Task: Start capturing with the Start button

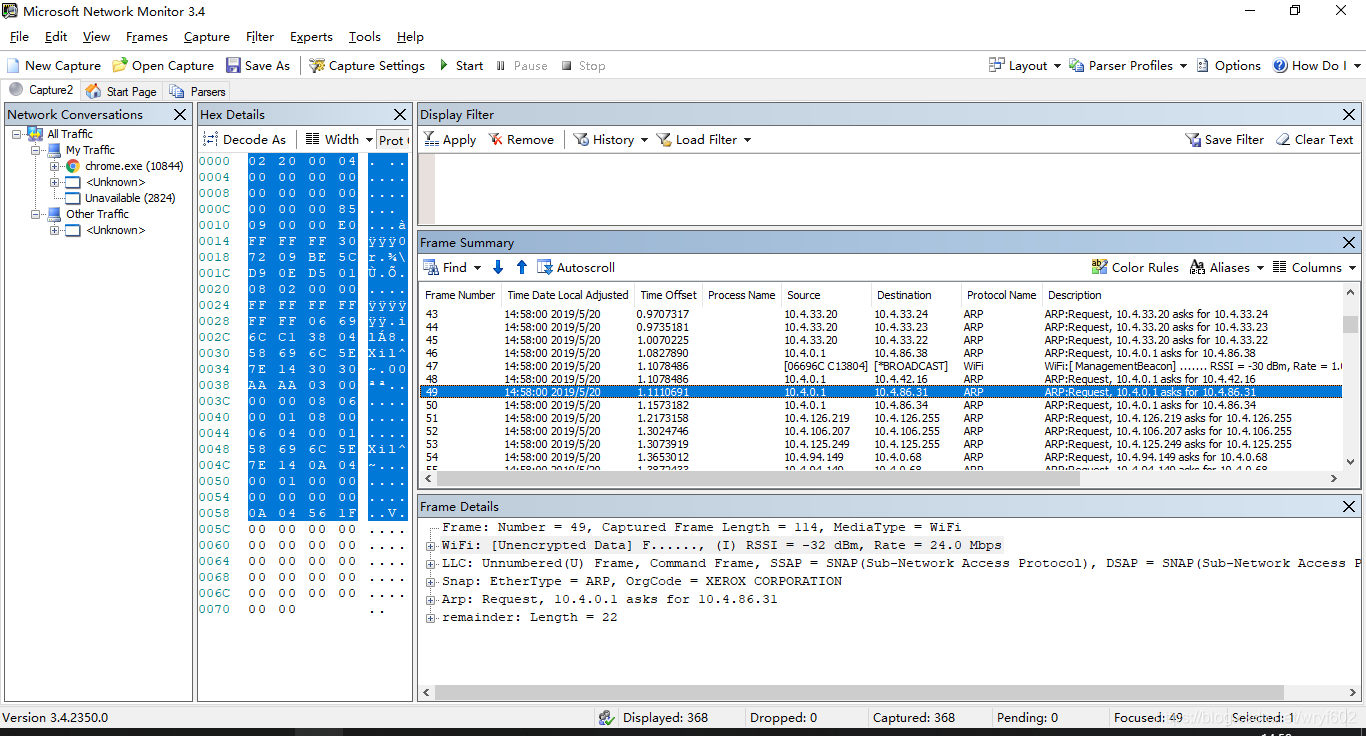Action: tap(461, 66)
